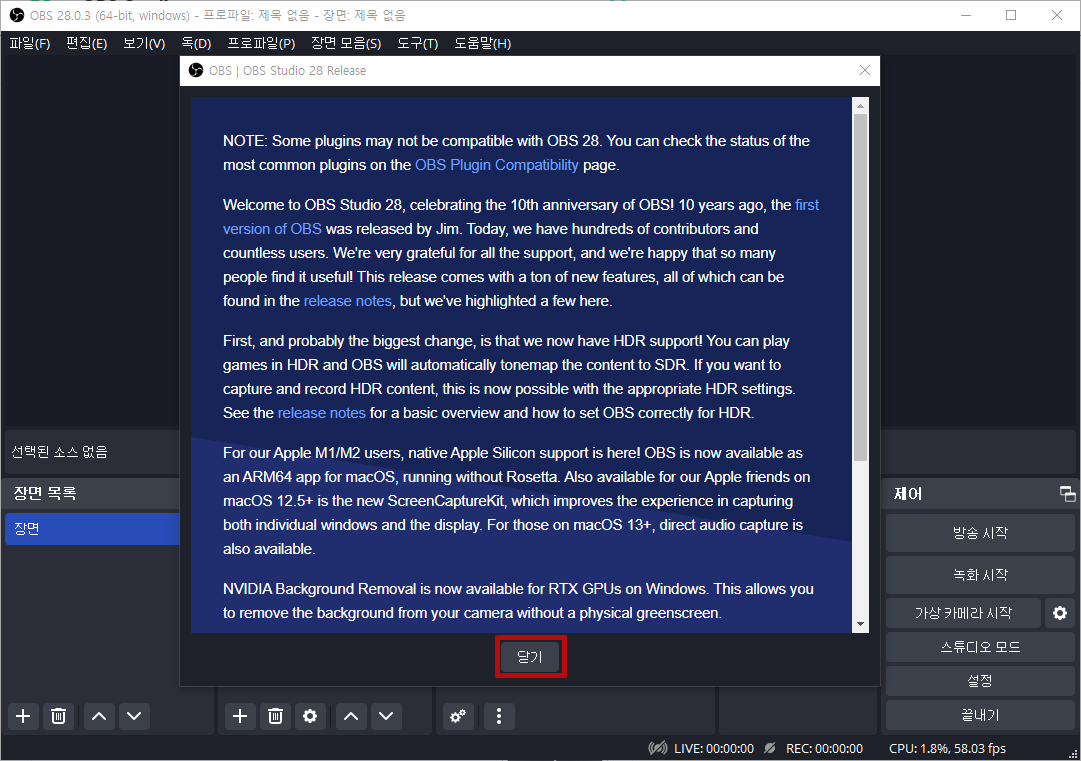
Task: Open OBS Plugin Compatibility link
Action: pos(496,165)
